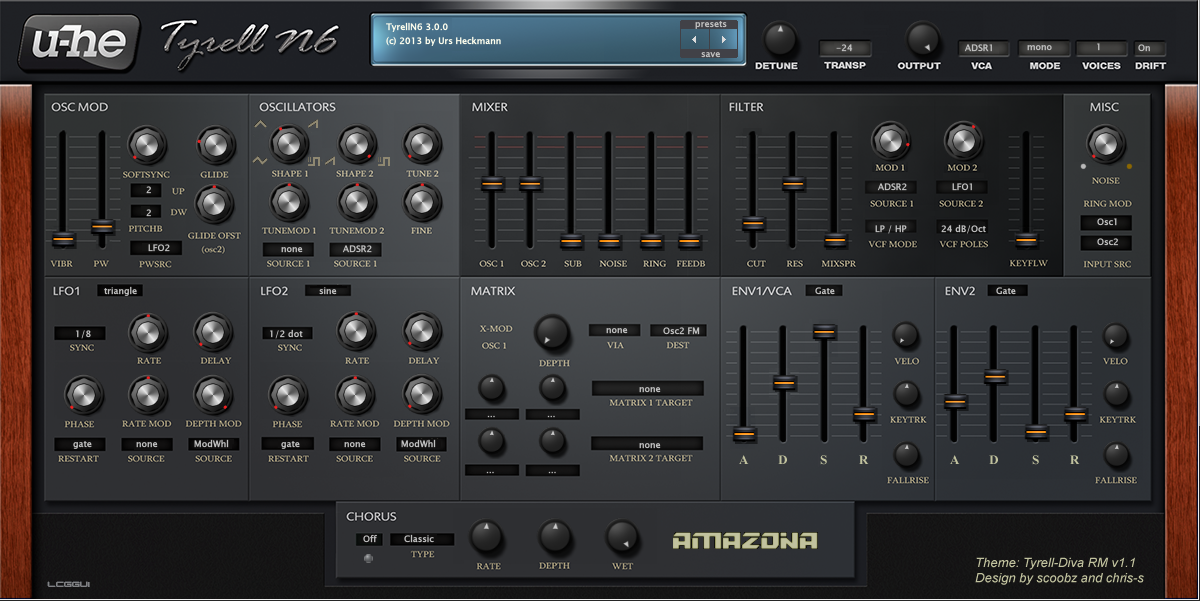
Task: Toggle ENV2 Gate trigger mode
Action: 1006,291
